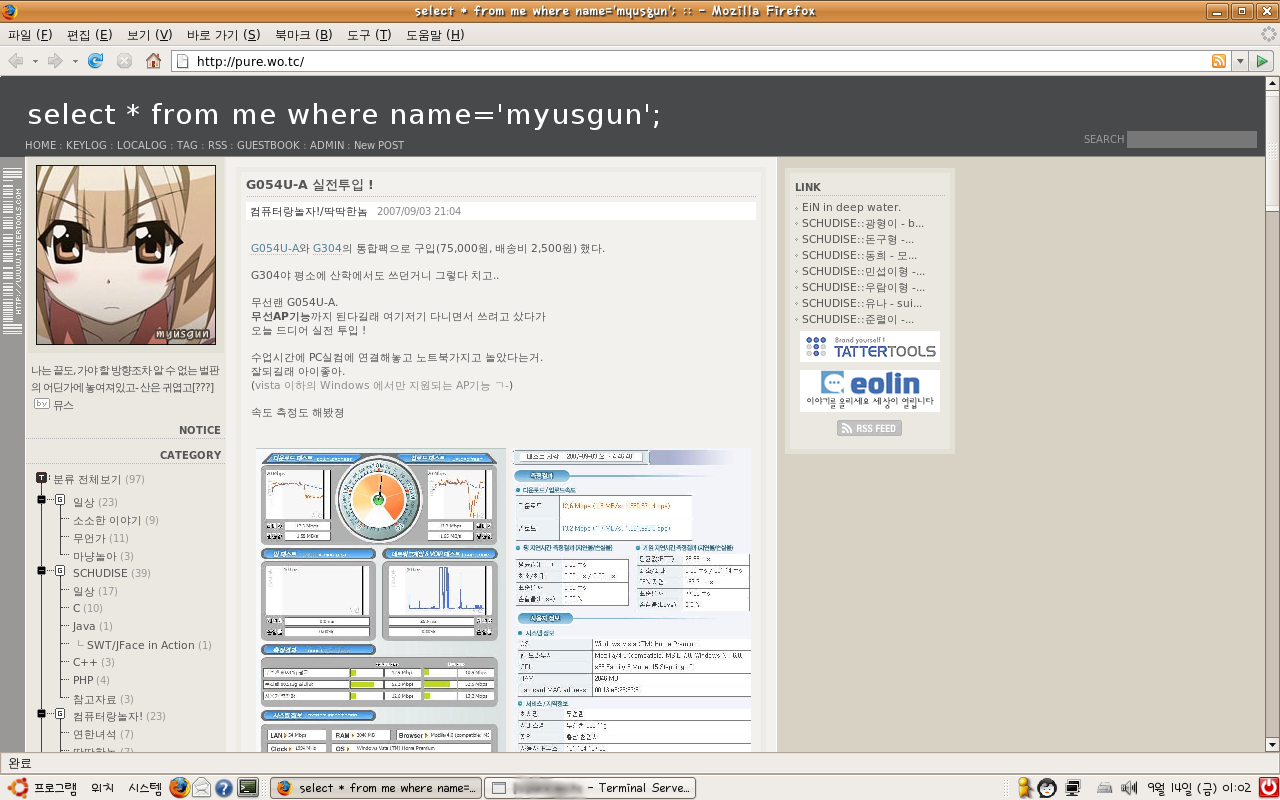The height and width of the screenshot is (800, 1280).
Task: Select the PHP (4) category
Action: (x=91, y=680)
